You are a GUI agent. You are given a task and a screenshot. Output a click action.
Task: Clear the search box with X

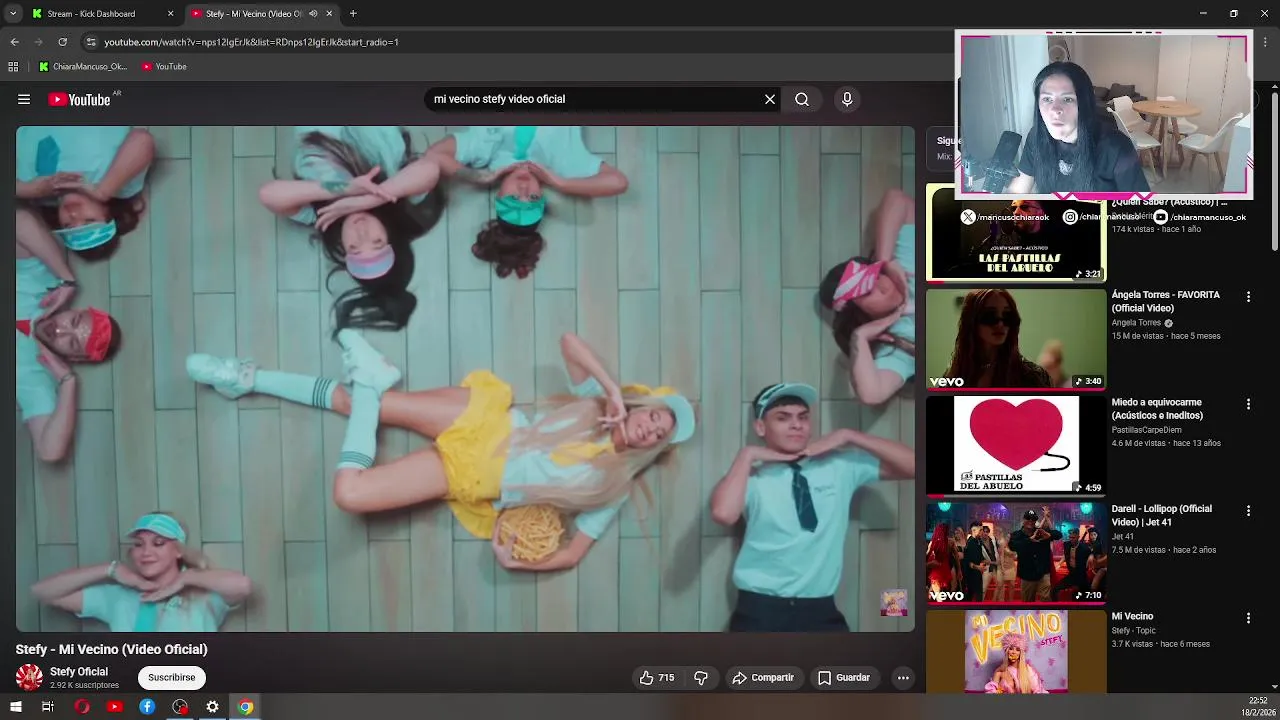coord(770,99)
